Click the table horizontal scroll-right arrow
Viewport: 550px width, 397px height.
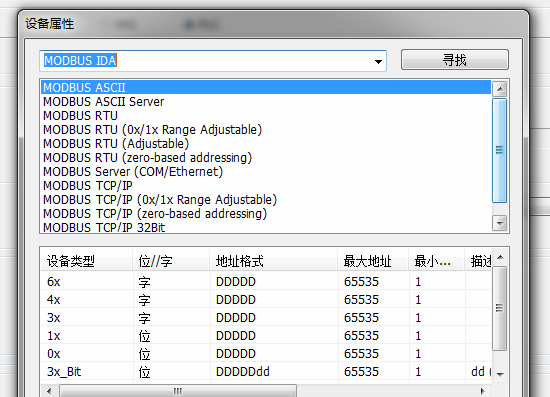coord(483,391)
